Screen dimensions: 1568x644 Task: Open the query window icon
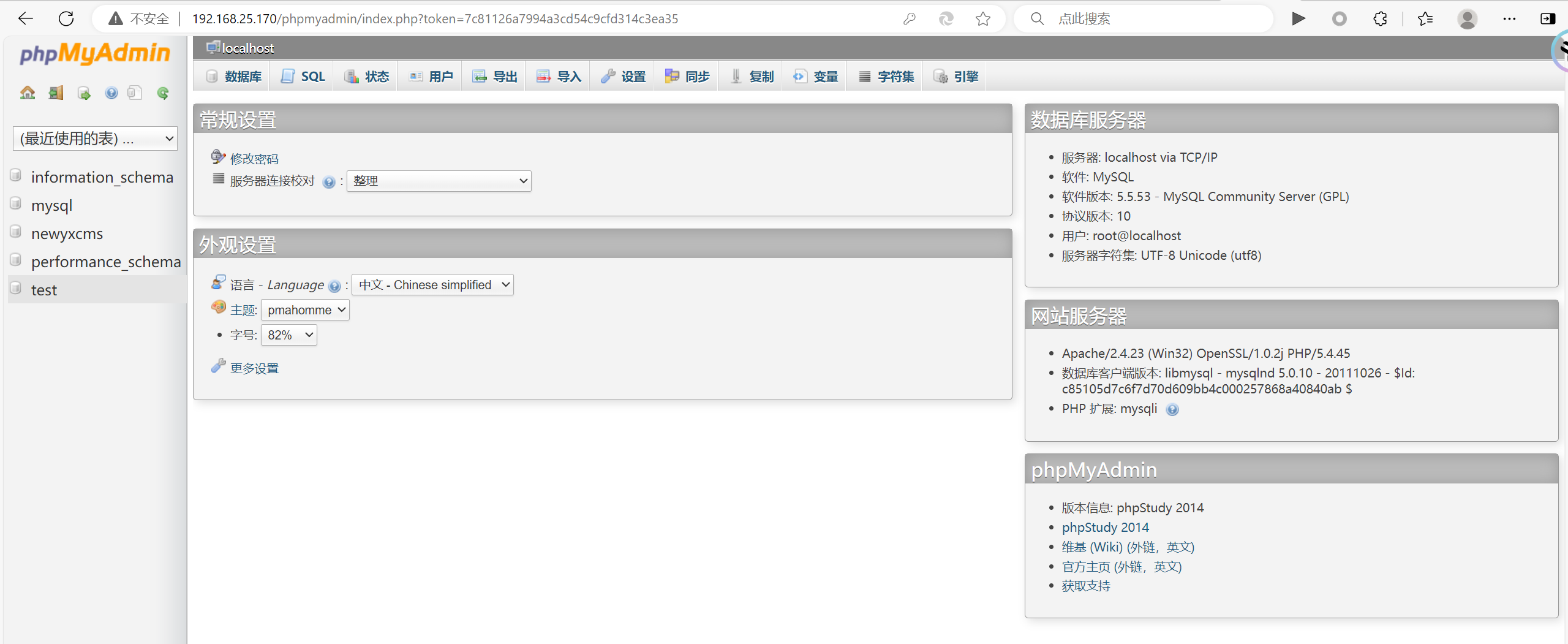tap(84, 93)
